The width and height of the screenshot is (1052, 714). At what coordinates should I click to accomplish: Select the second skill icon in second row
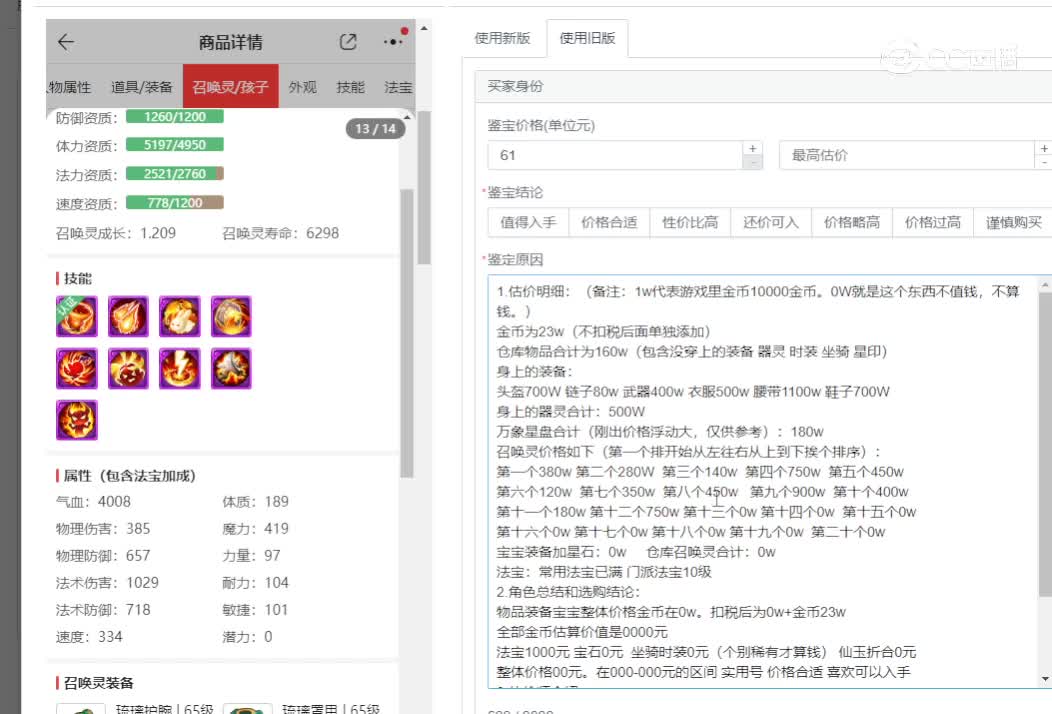[x=128, y=368]
